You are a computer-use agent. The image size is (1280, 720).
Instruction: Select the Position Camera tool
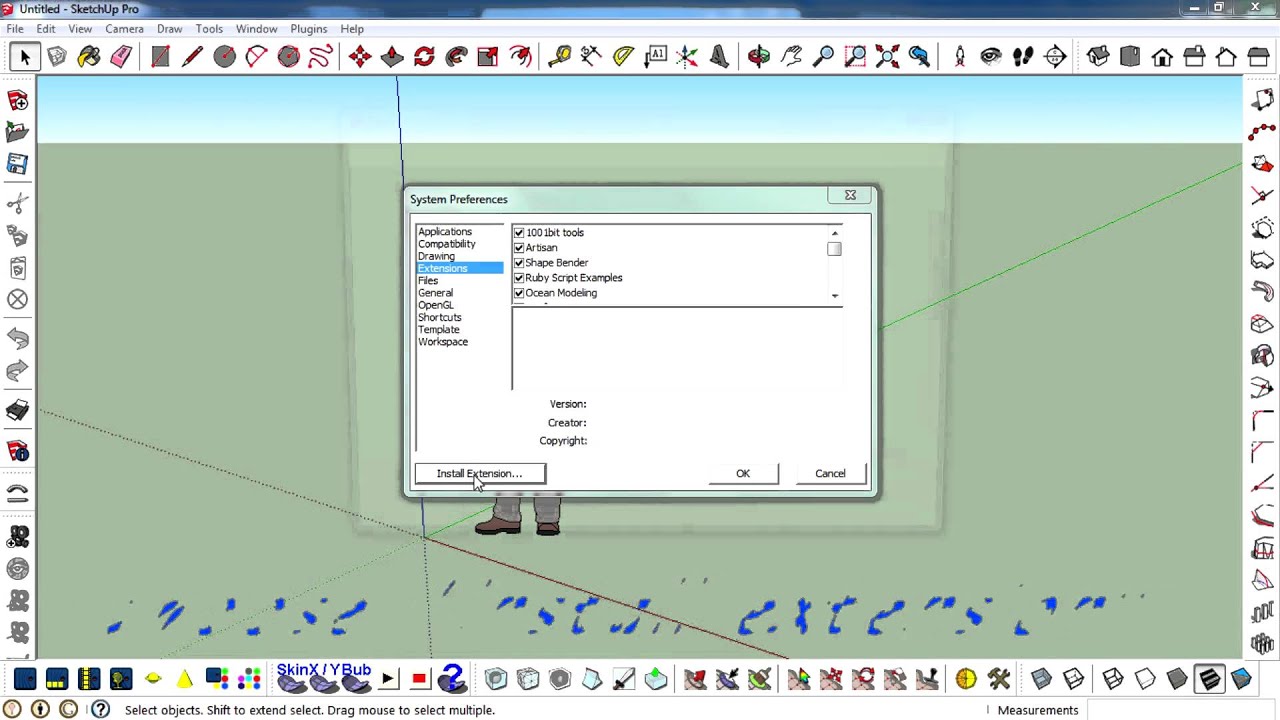959,57
